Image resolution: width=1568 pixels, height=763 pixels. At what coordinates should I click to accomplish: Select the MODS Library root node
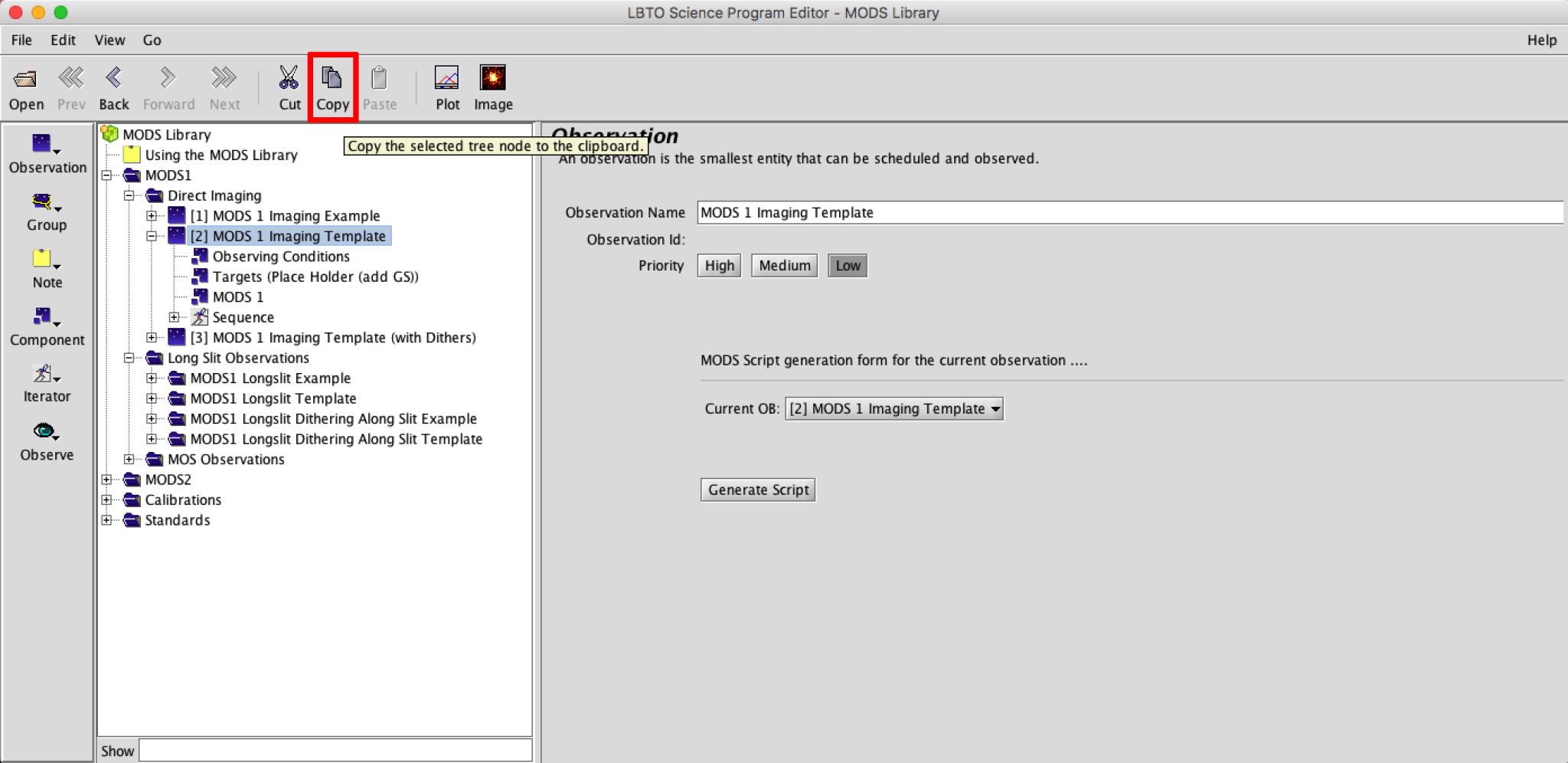click(x=167, y=135)
